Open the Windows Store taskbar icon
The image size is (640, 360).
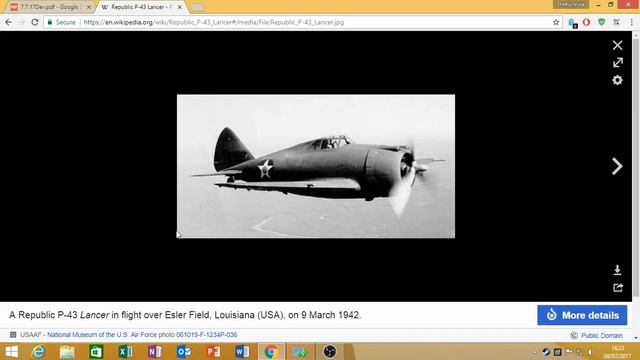pos(96,351)
